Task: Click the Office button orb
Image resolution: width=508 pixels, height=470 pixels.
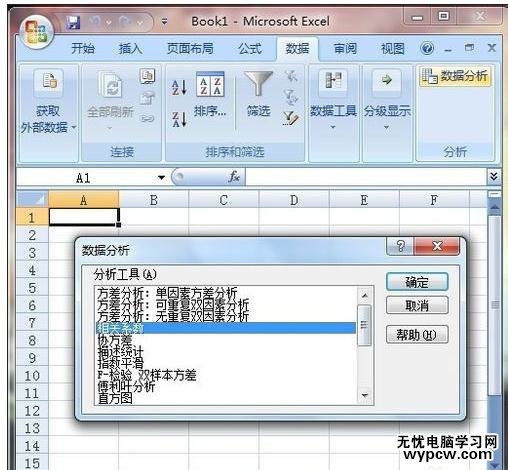Action: point(36,33)
